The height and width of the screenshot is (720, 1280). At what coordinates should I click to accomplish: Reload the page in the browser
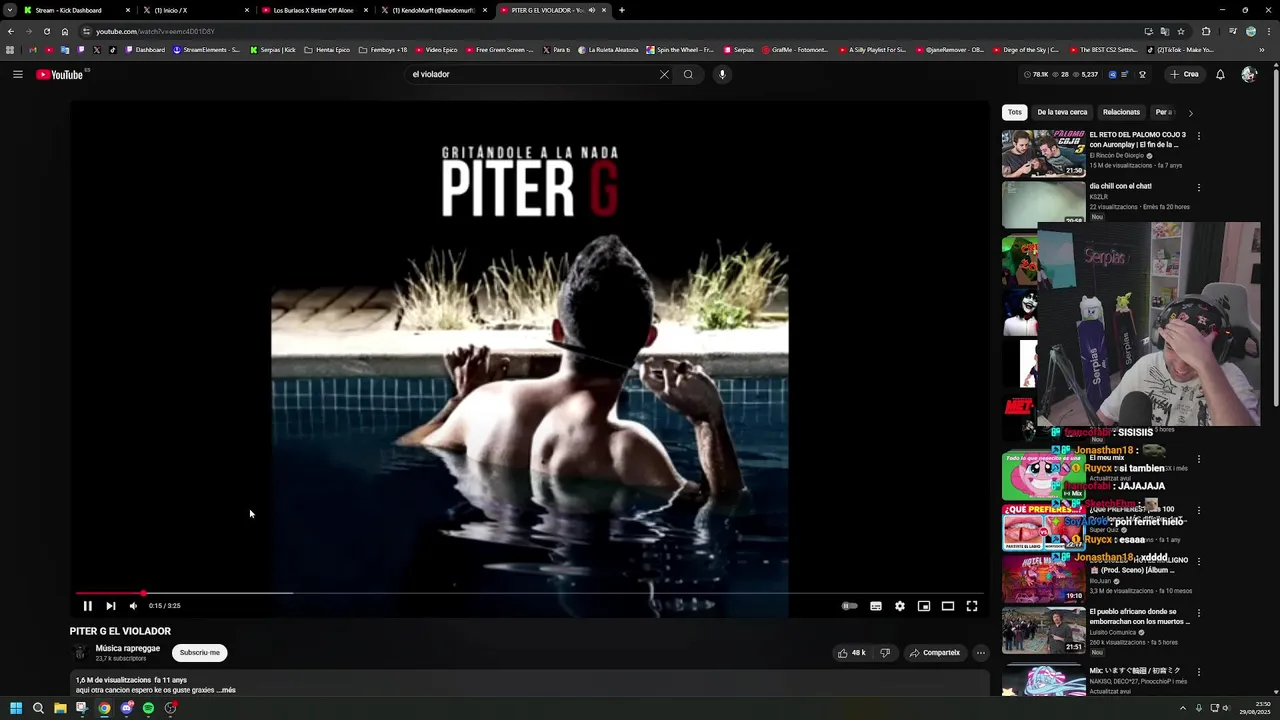click(46, 31)
